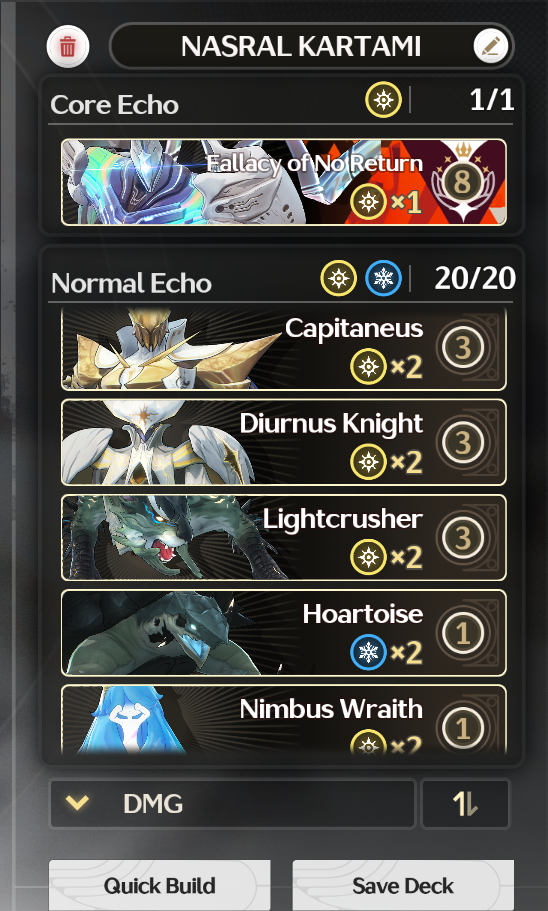Select the Fallacy of No Return core echo card
548x911 pixels.
tap(284, 182)
